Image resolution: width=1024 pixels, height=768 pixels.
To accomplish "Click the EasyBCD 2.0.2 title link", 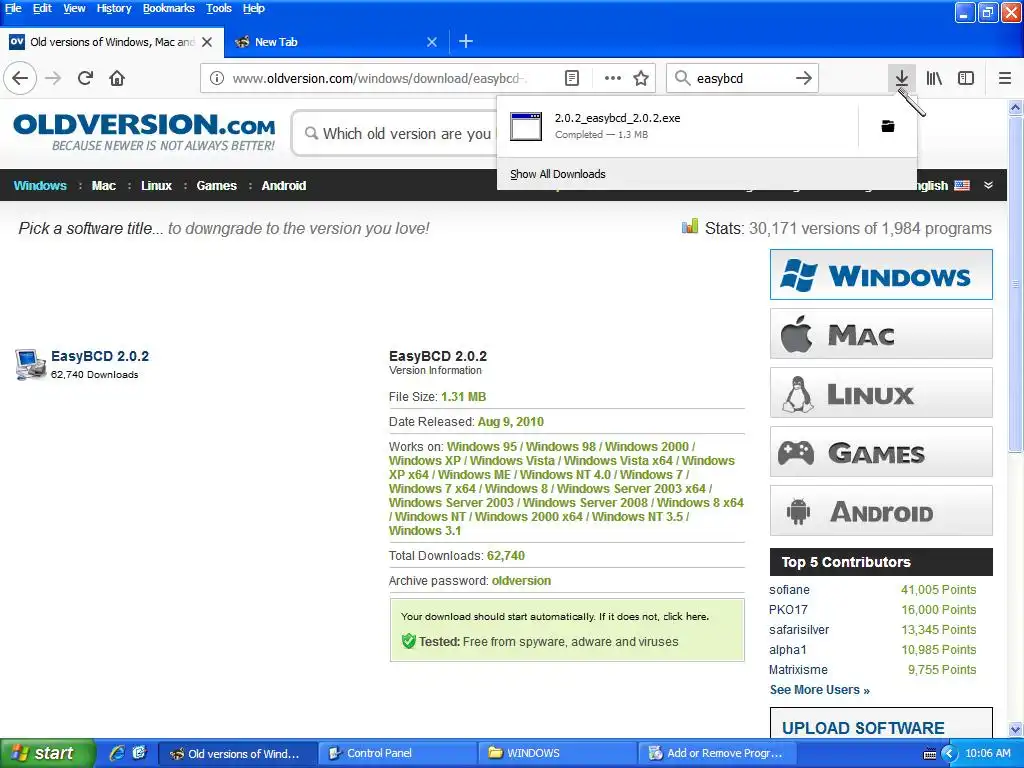I will coord(100,356).
